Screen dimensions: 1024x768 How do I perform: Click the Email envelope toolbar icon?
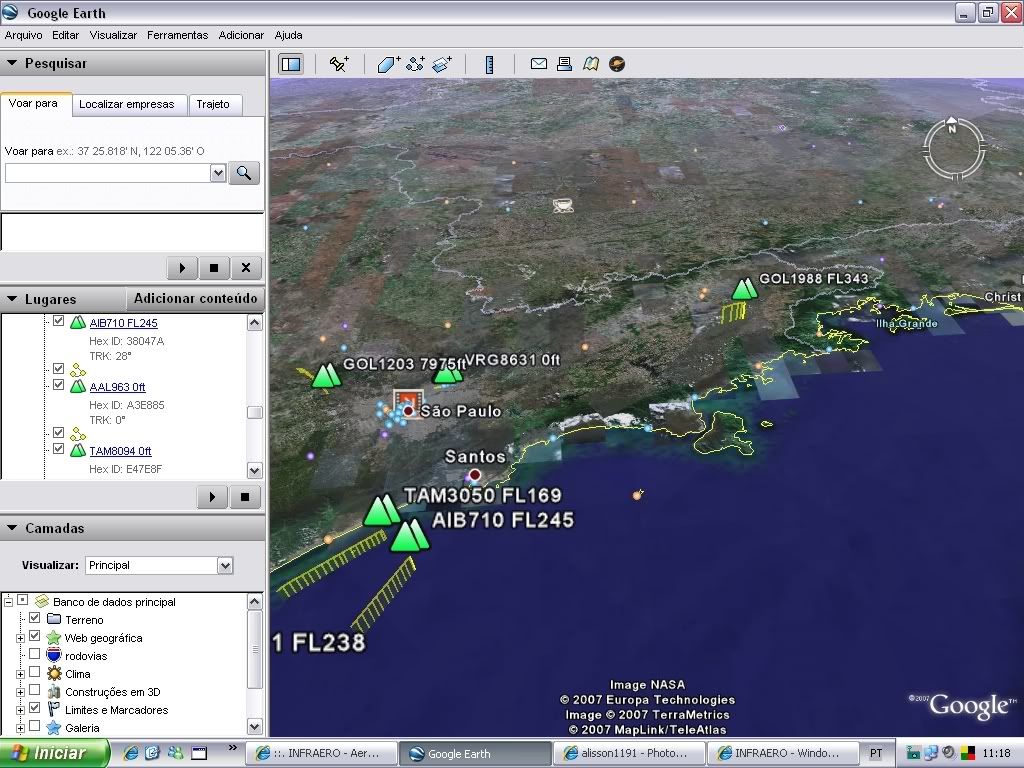click(539, 63)
